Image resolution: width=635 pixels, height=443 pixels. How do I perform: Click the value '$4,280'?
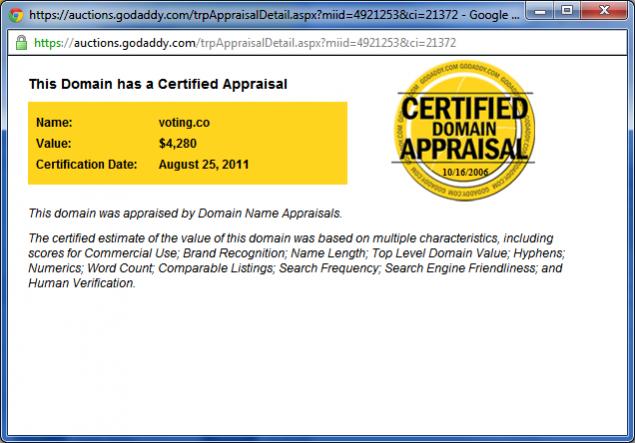pos(178,143)
